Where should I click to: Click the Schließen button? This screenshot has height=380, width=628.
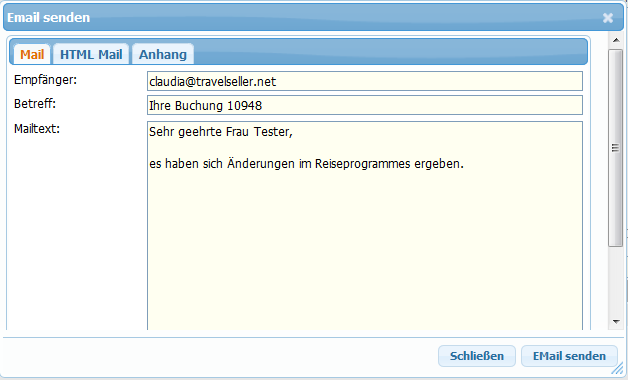coord(477,356)
